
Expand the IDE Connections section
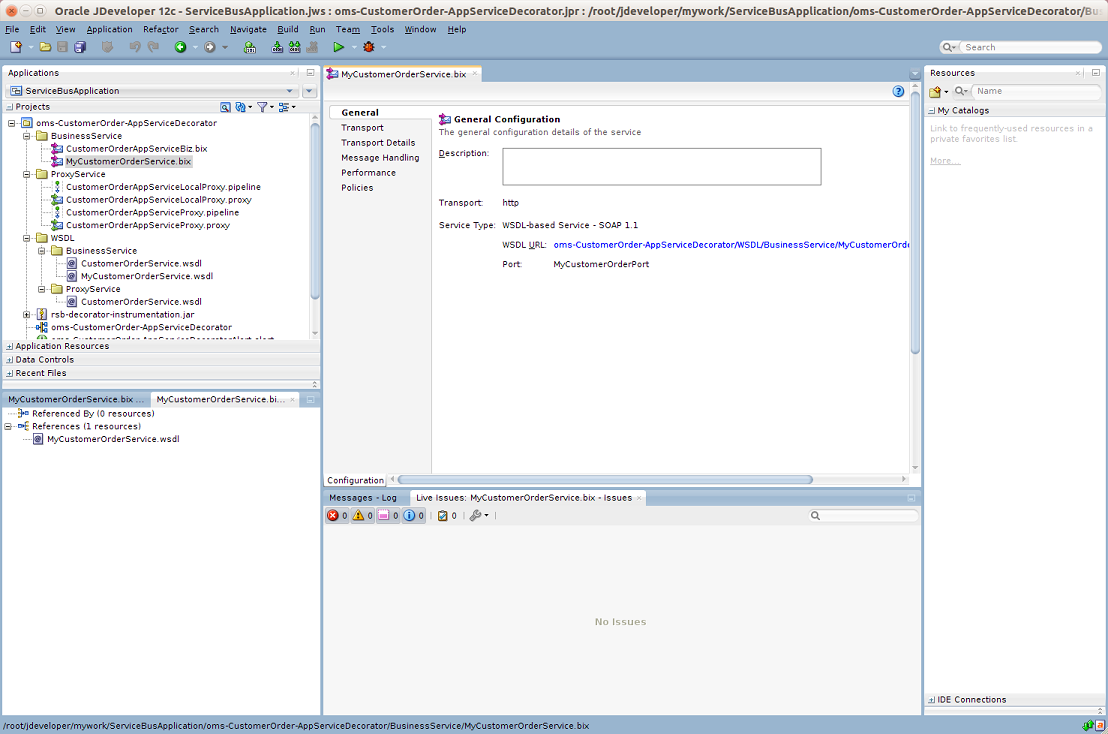coord(931,700)
